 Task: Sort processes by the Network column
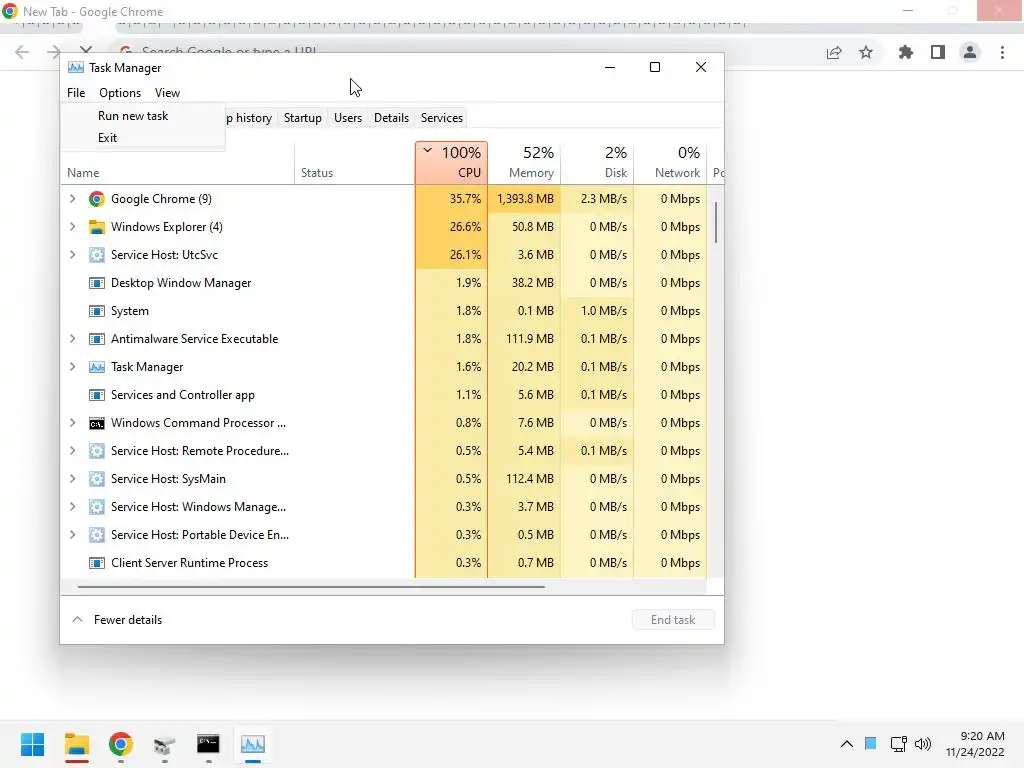[671, 163]
